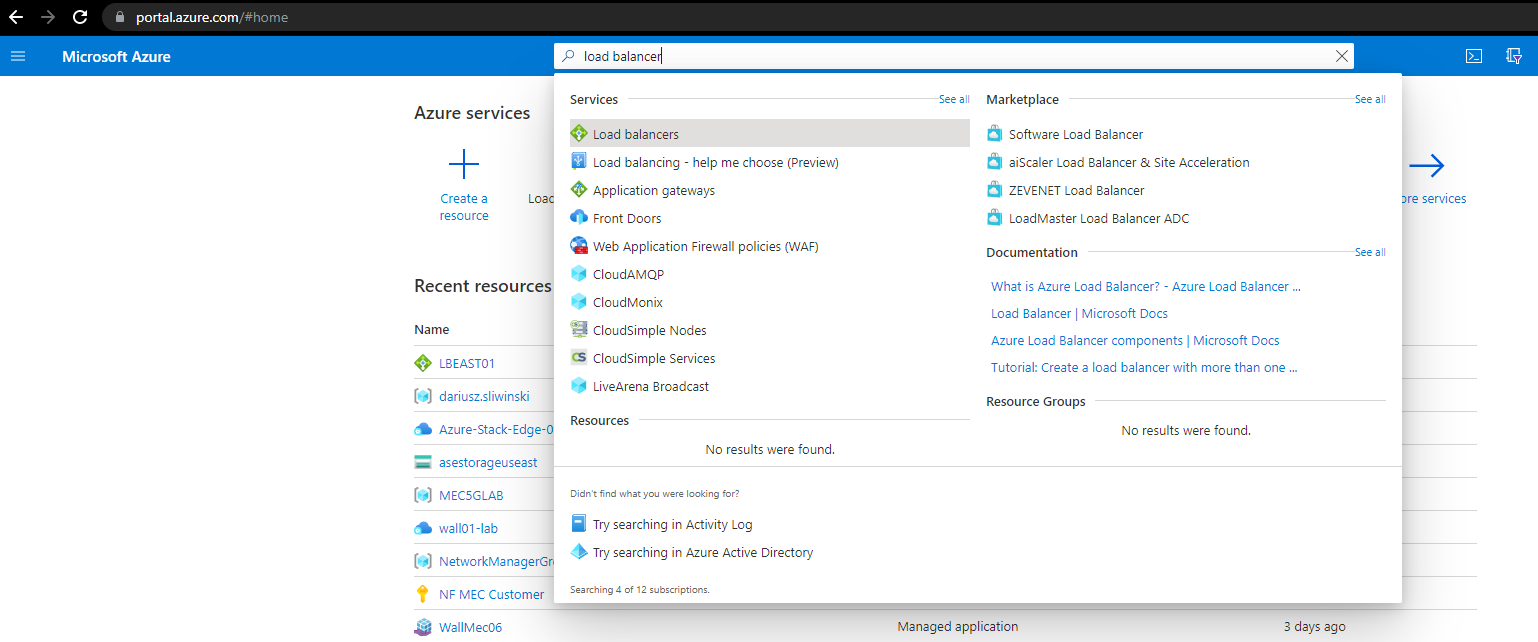Try searching in Azure Active Directory

coord(703,553)
